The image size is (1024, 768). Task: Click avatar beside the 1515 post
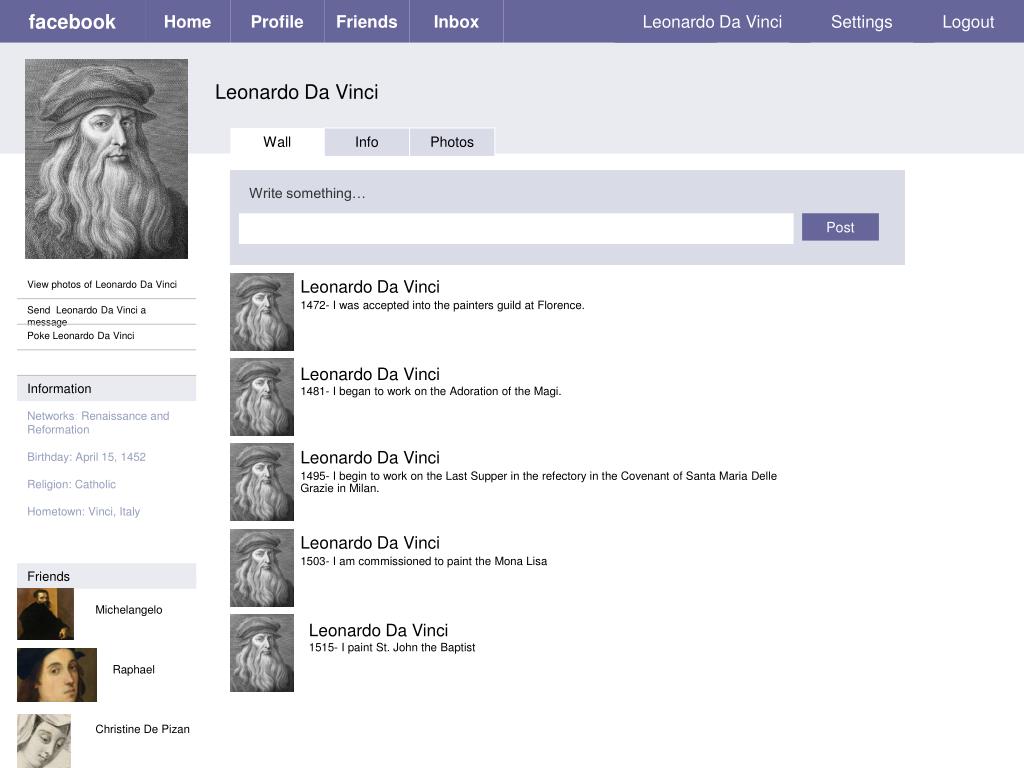(x=262, y=653)
